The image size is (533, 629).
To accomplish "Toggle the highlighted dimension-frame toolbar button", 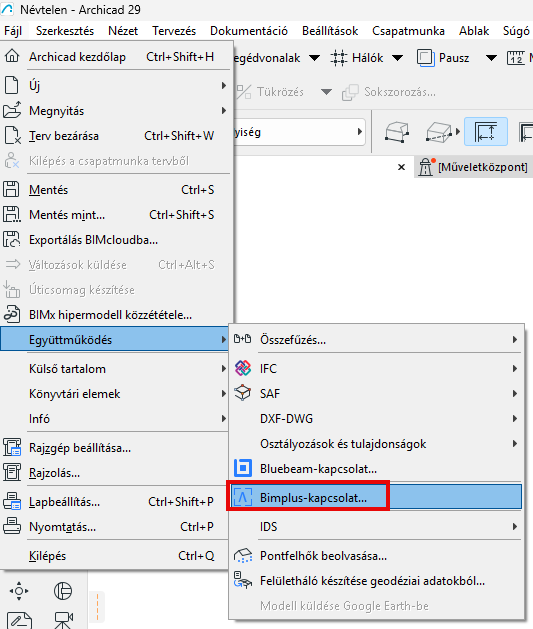I will click(x=486, y=132).
